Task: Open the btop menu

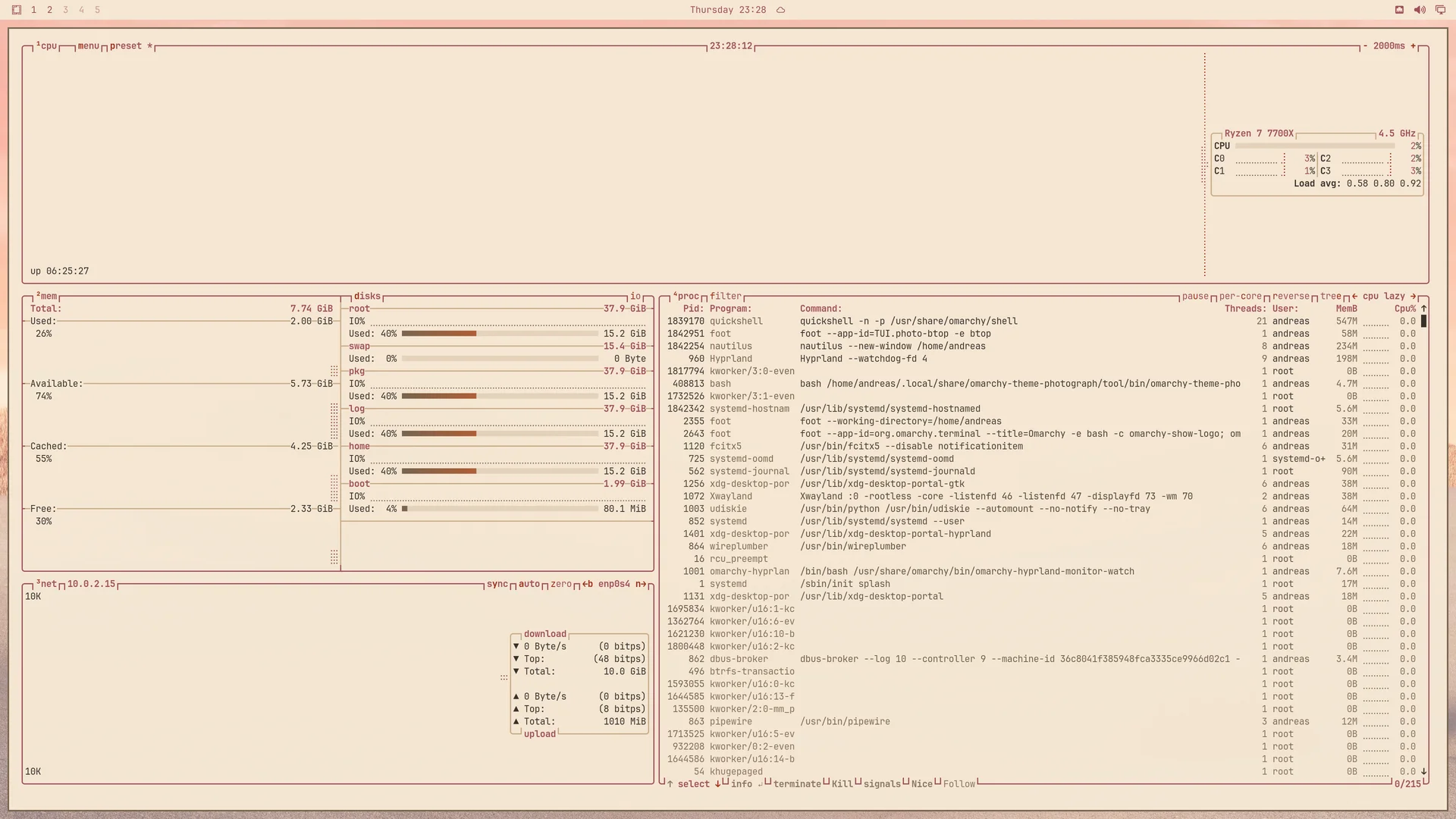Action: [89, 46]
